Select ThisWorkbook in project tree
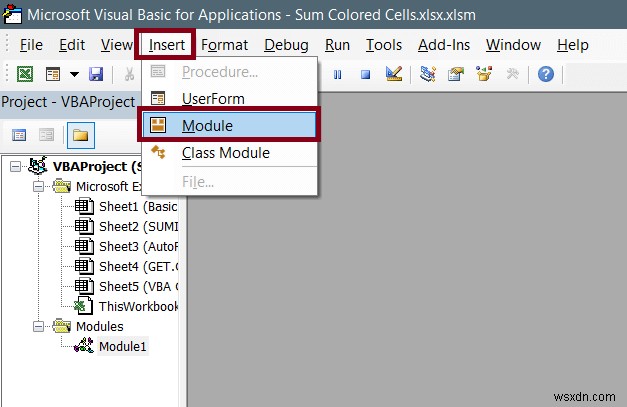 pyautogui.click(x=138, y=306)
